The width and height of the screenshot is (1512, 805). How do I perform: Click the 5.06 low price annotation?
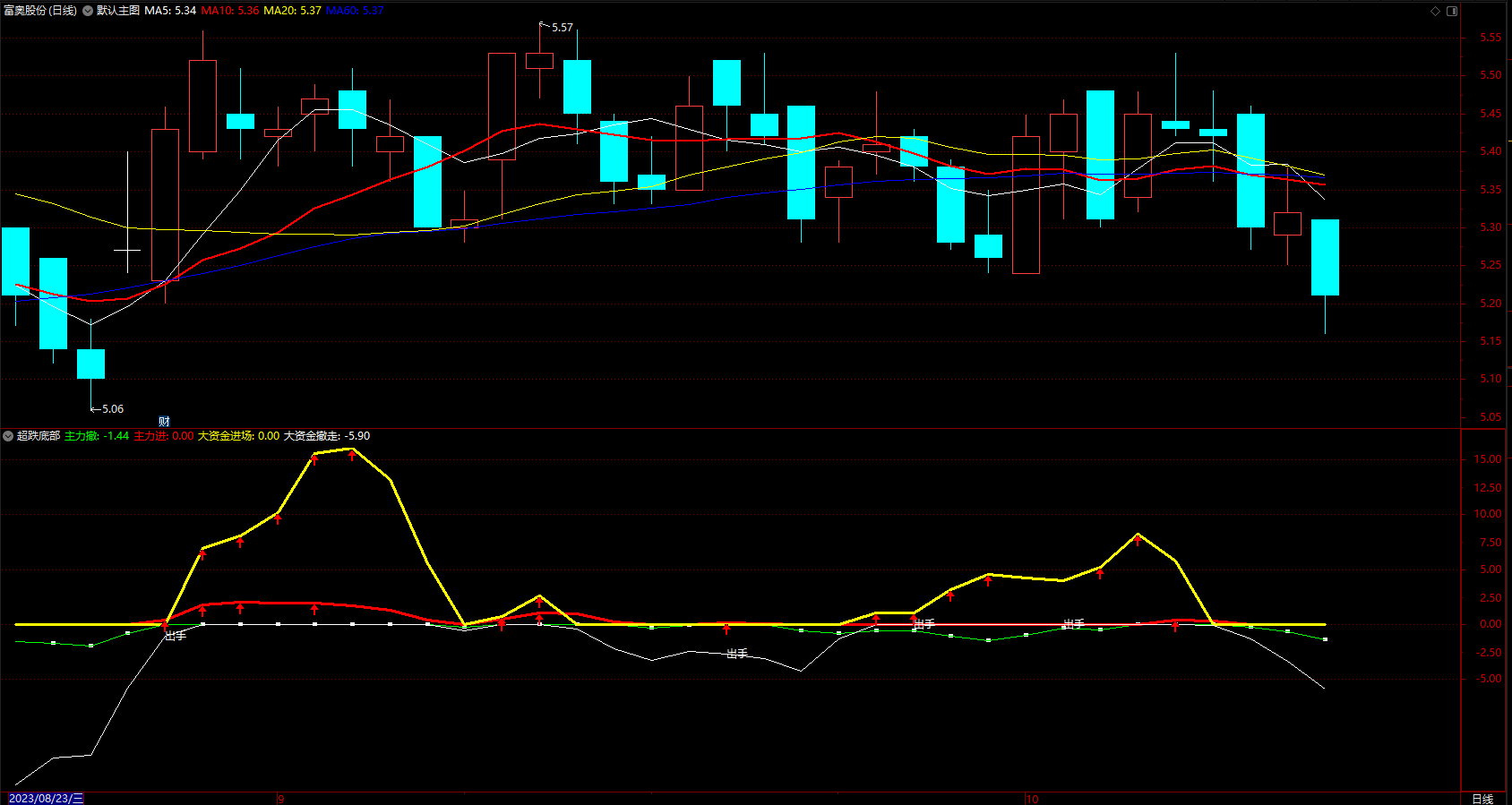tap(113, 409)
